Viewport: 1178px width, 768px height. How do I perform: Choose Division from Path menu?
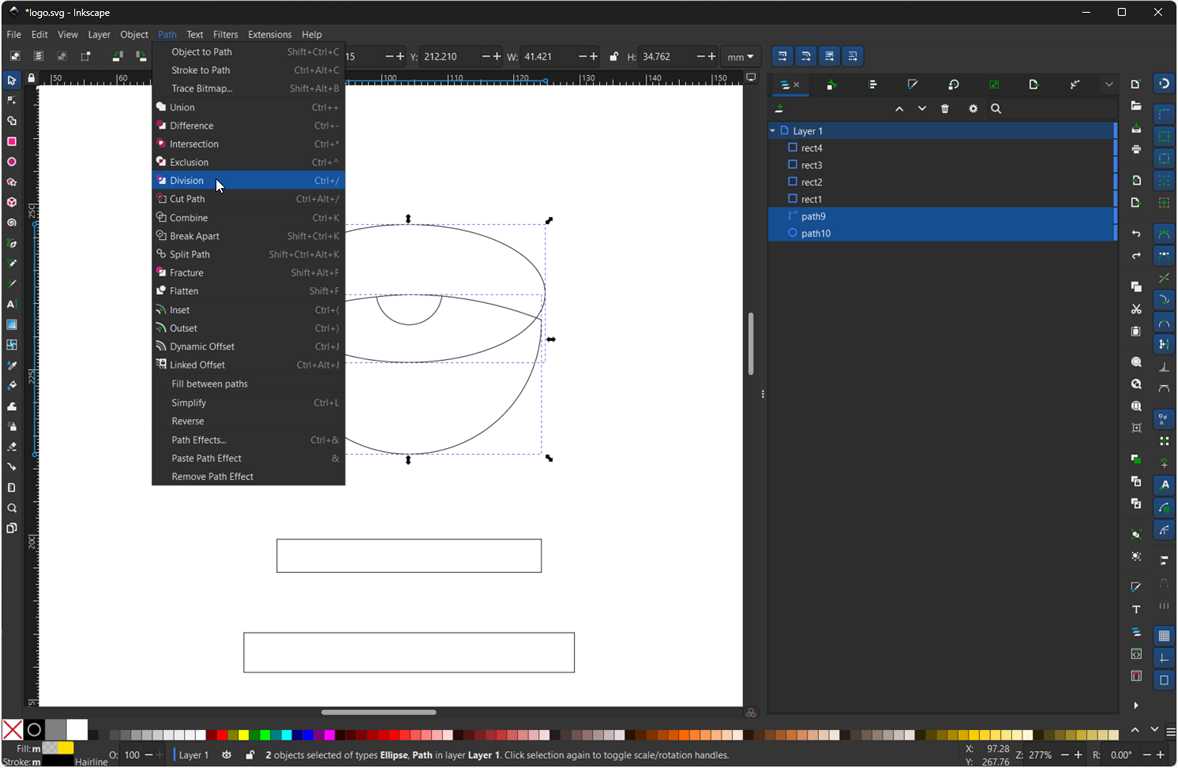coord(248,180)
